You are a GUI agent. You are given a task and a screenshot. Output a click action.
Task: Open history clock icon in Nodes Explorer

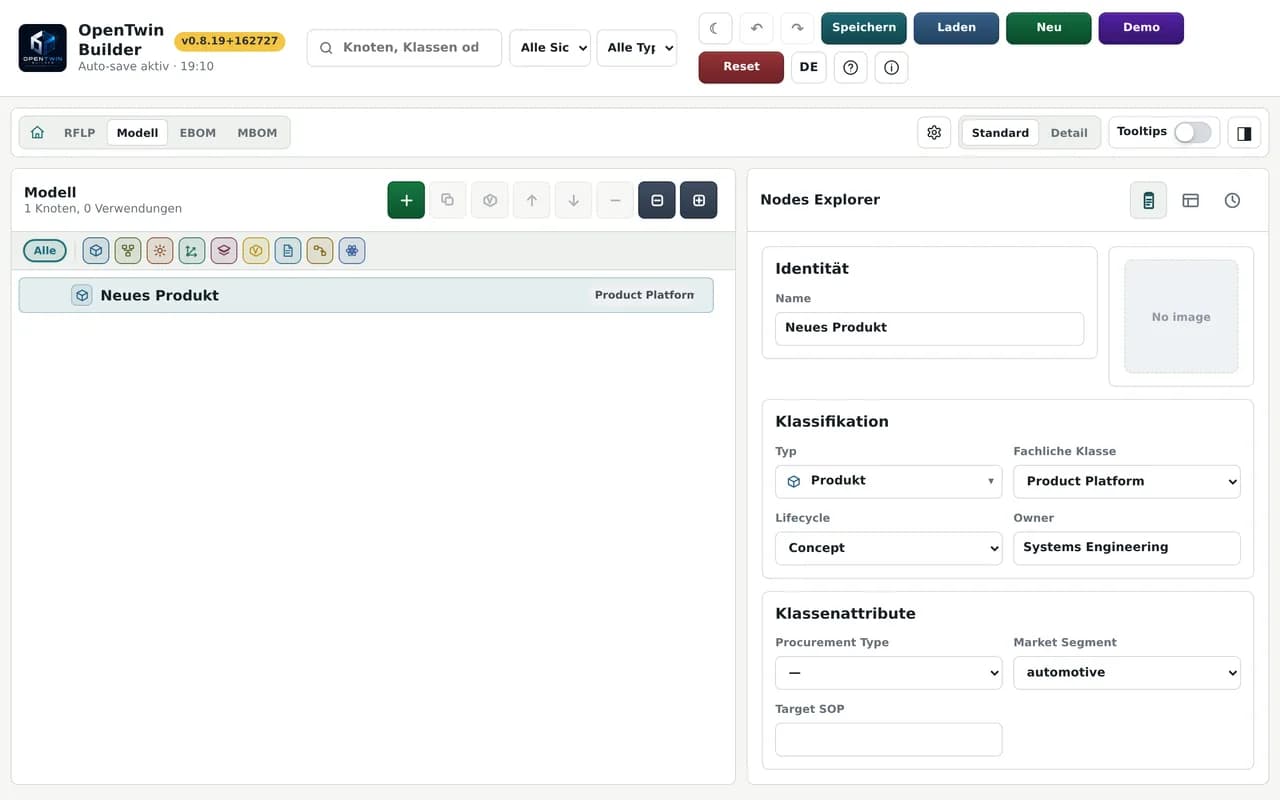click(1232, 200)
